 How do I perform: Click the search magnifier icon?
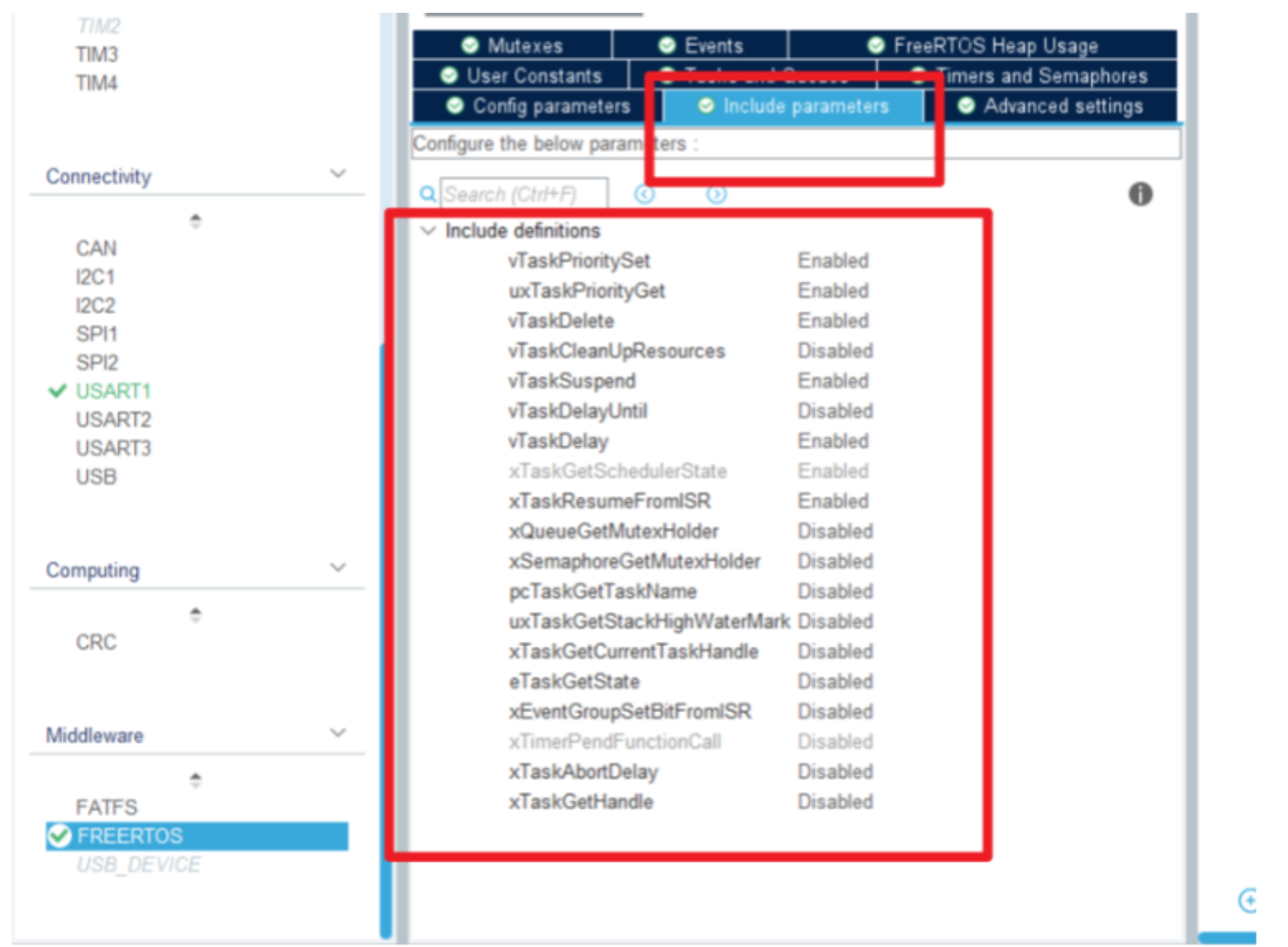[427, 194]
